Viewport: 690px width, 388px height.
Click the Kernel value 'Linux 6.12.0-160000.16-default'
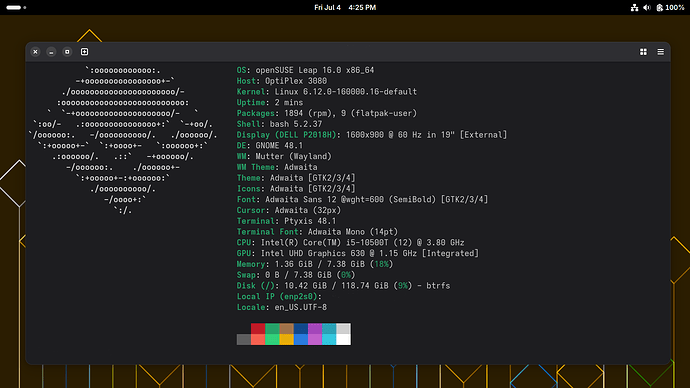346,92
